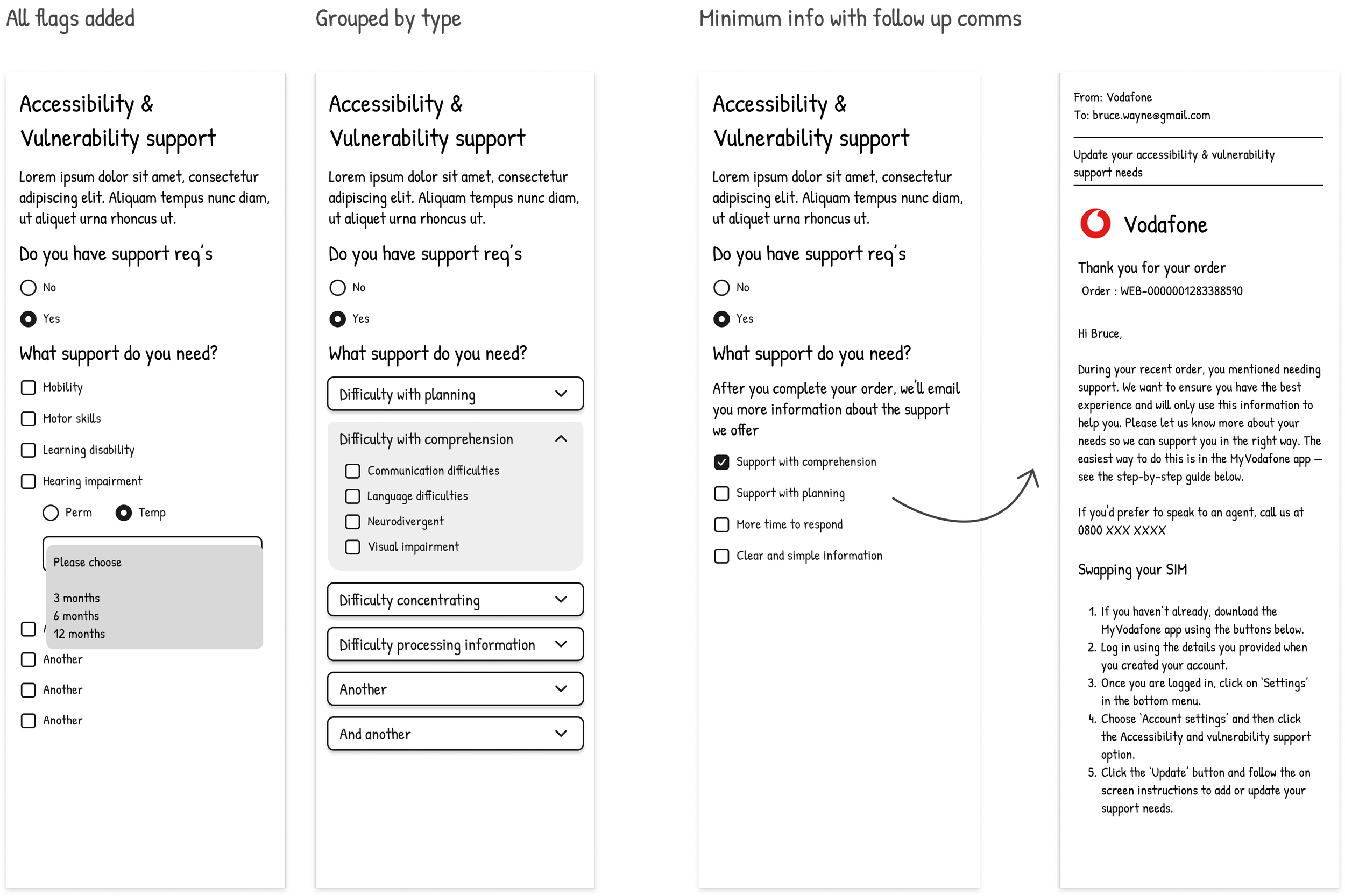Select the "No" radio button in first panel

[27, 288]
